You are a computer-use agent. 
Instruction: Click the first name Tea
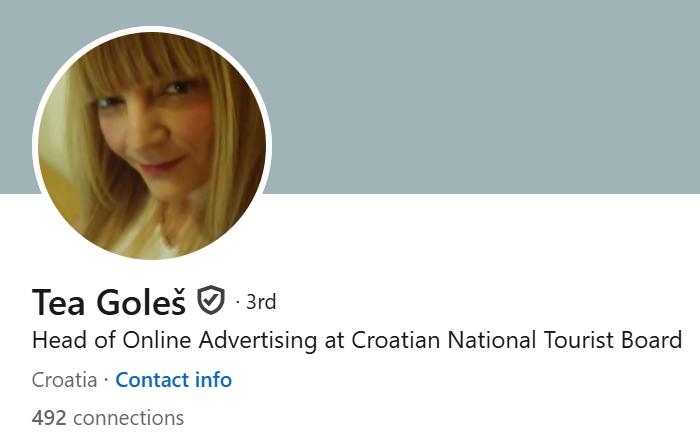(x=58, y=303)
